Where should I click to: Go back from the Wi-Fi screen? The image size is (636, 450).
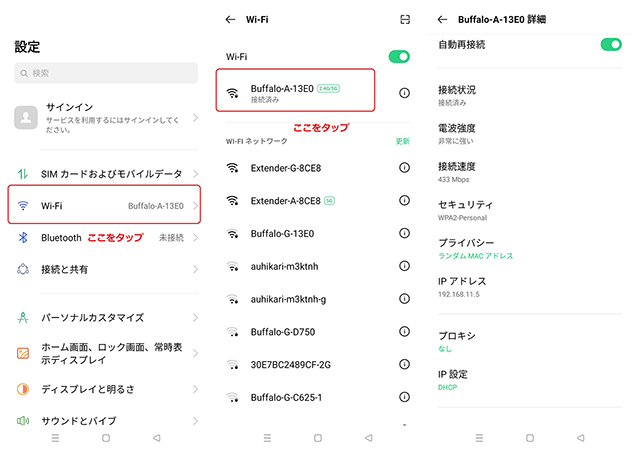click(x=230, y=19)
